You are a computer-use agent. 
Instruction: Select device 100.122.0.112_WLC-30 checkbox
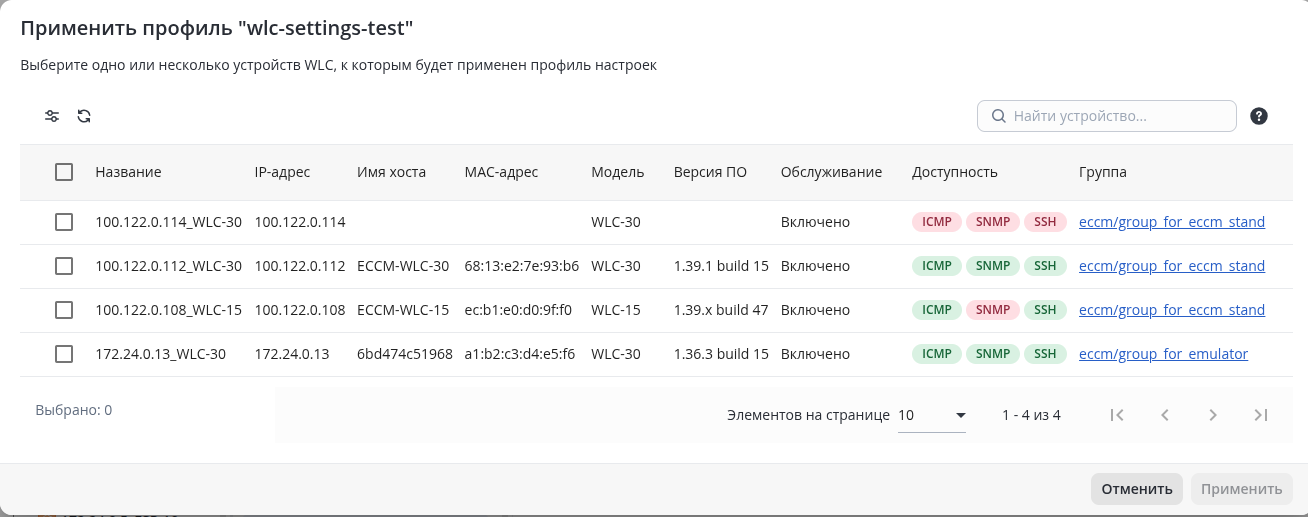[64, 266]
